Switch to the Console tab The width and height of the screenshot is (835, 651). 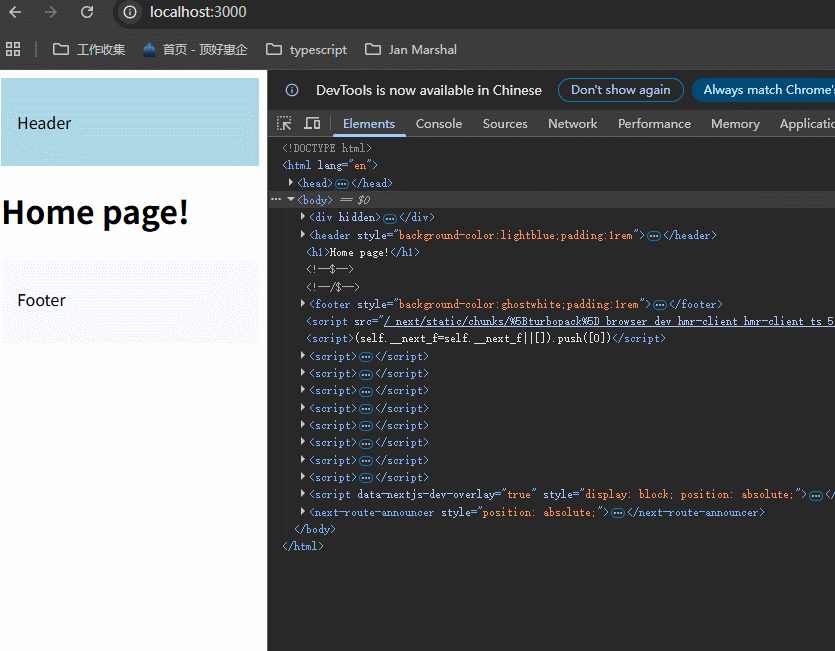tap(439, 124)
